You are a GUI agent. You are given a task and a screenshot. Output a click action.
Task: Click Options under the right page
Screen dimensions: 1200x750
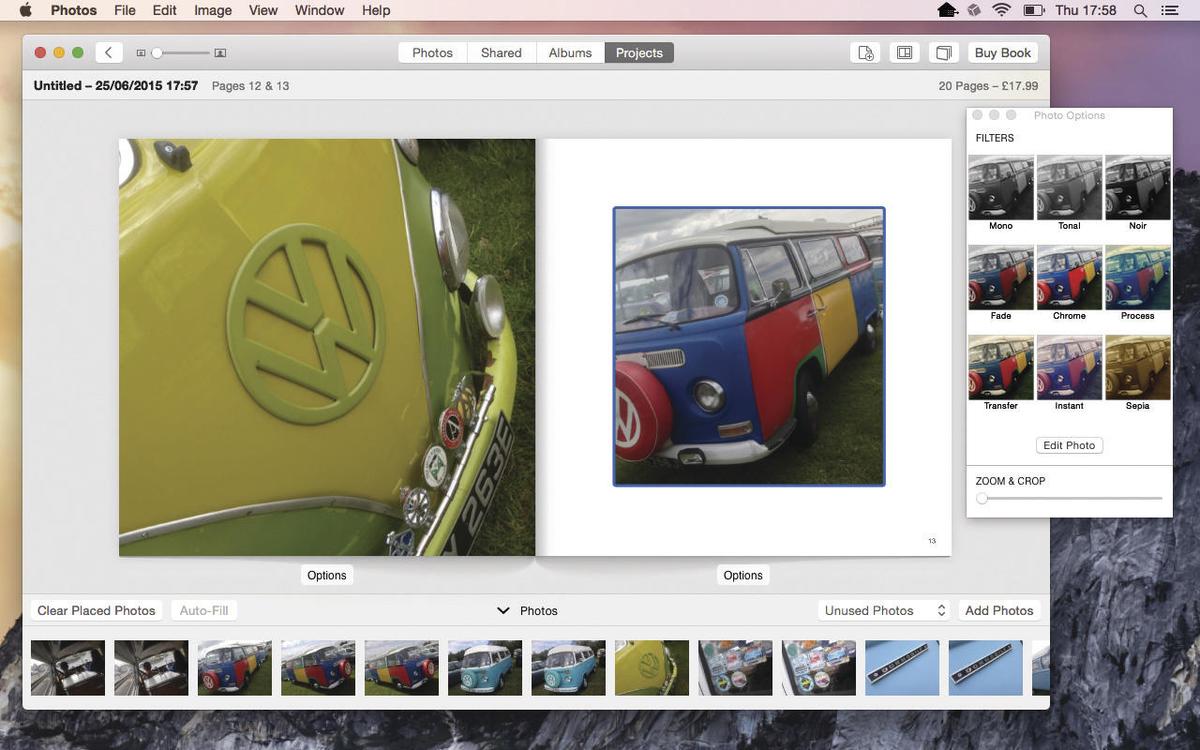(743, 575)
